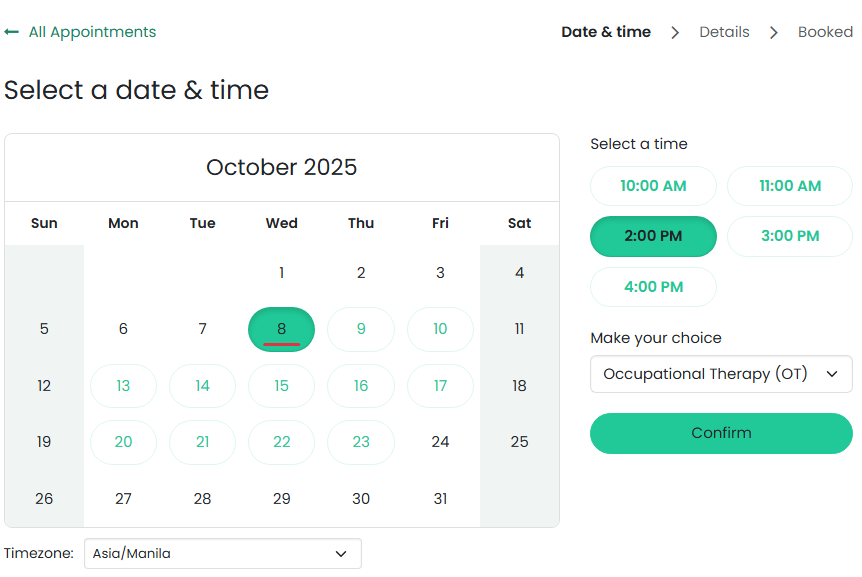Click the back arrow beside All Appointments
Viewport: 862px width, 577px height.
(x=12, y=32)
